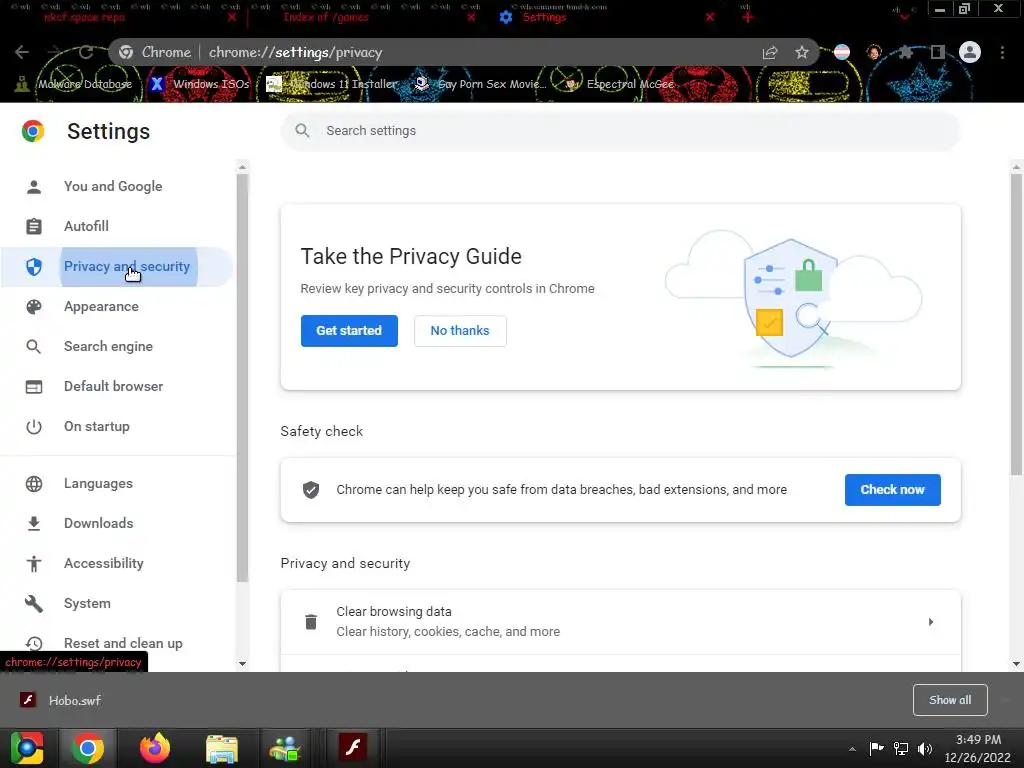Focus the Search settings field

pos(620,131)
